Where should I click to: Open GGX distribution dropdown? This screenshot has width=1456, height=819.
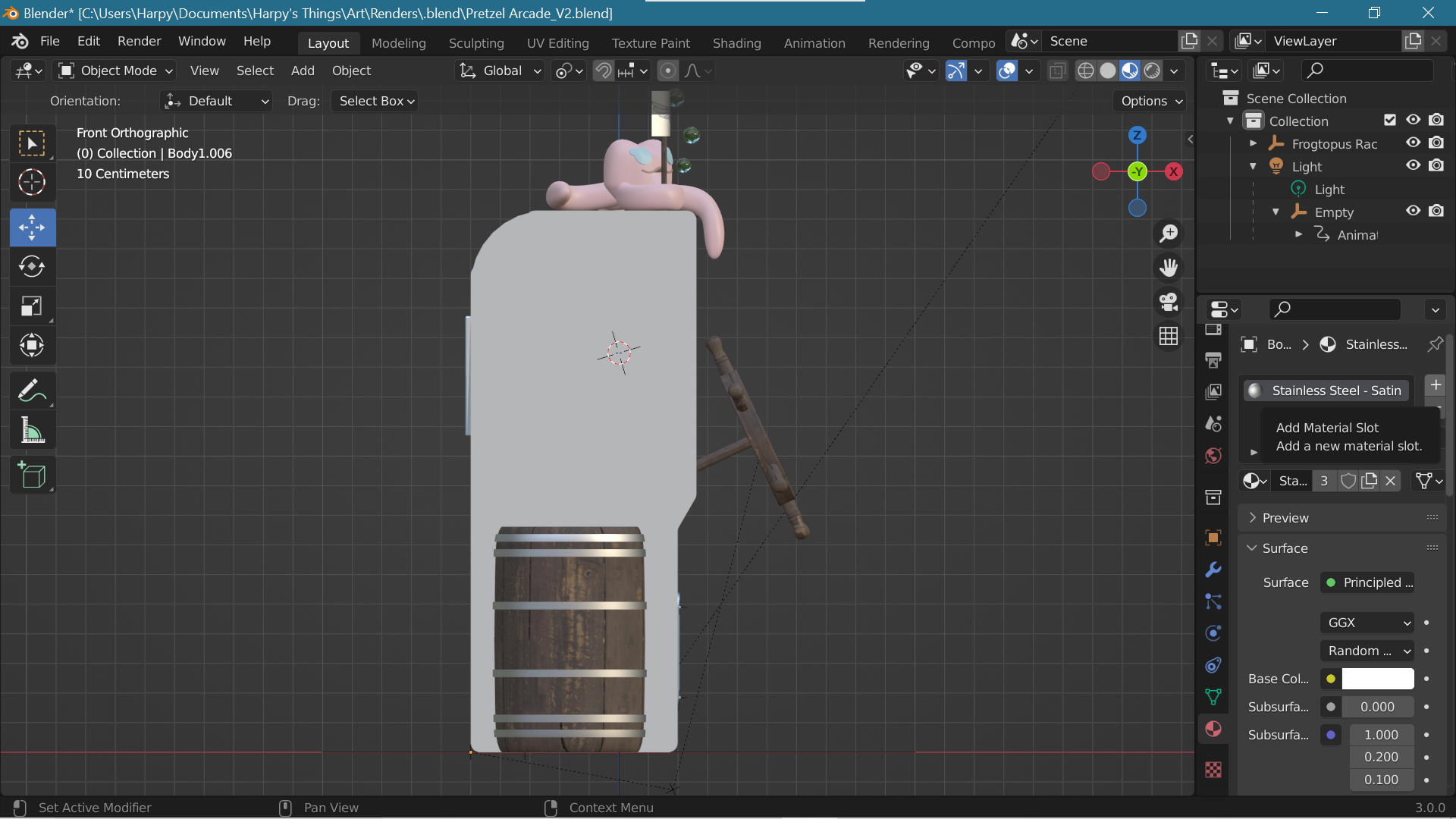1367,623
